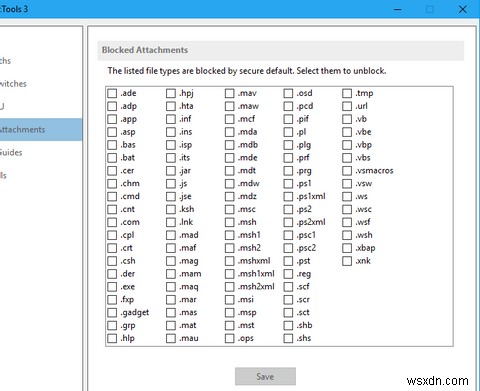Tick the .reg file type checkbox
This screenshot has height=391, width=480.
(x=288, y=274)
